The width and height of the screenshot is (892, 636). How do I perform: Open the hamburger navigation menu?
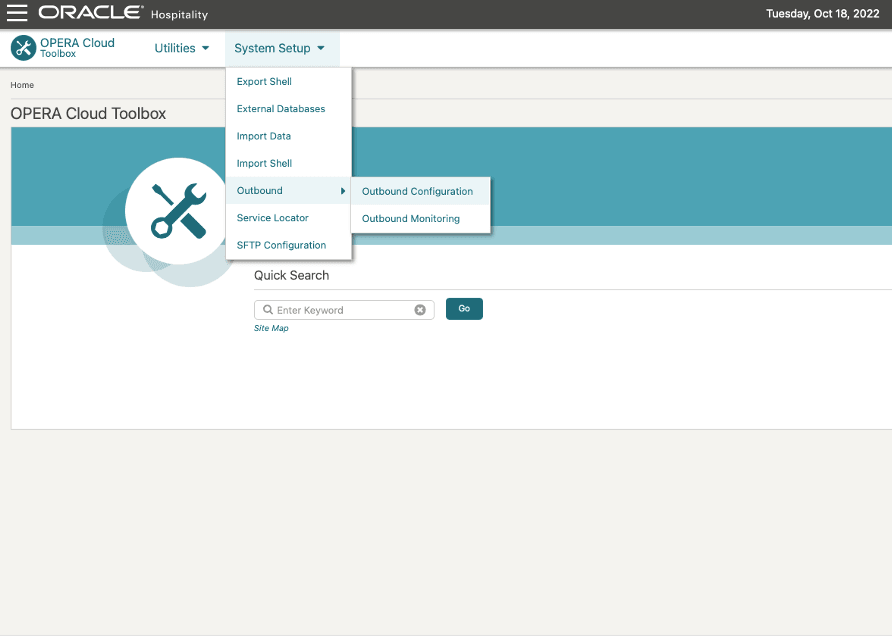click(15, 14)
